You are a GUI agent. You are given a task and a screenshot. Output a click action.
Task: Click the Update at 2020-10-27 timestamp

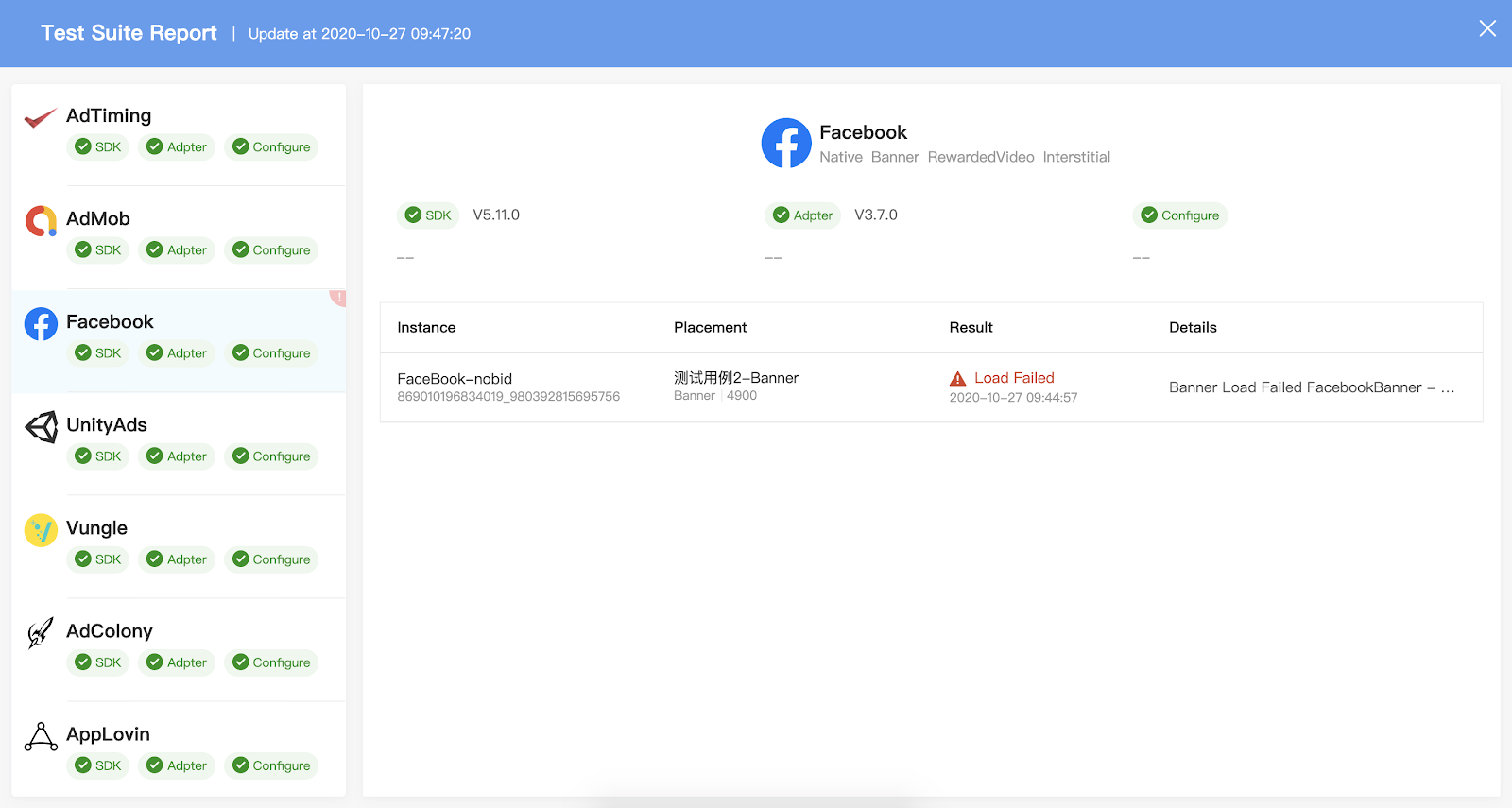(359, 33)
